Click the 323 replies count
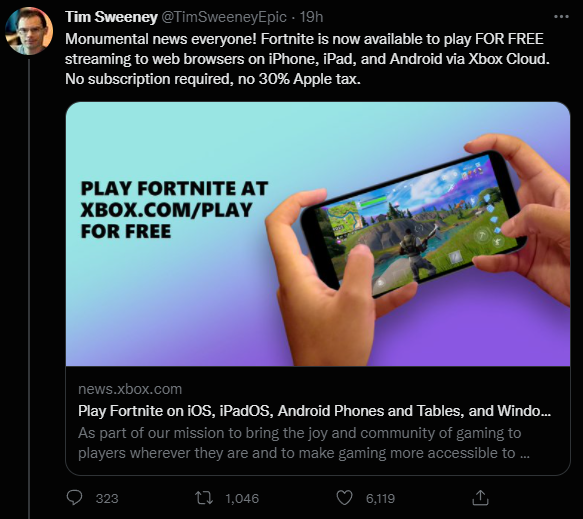This screenshot has height=519, width=583. (107, 498)
